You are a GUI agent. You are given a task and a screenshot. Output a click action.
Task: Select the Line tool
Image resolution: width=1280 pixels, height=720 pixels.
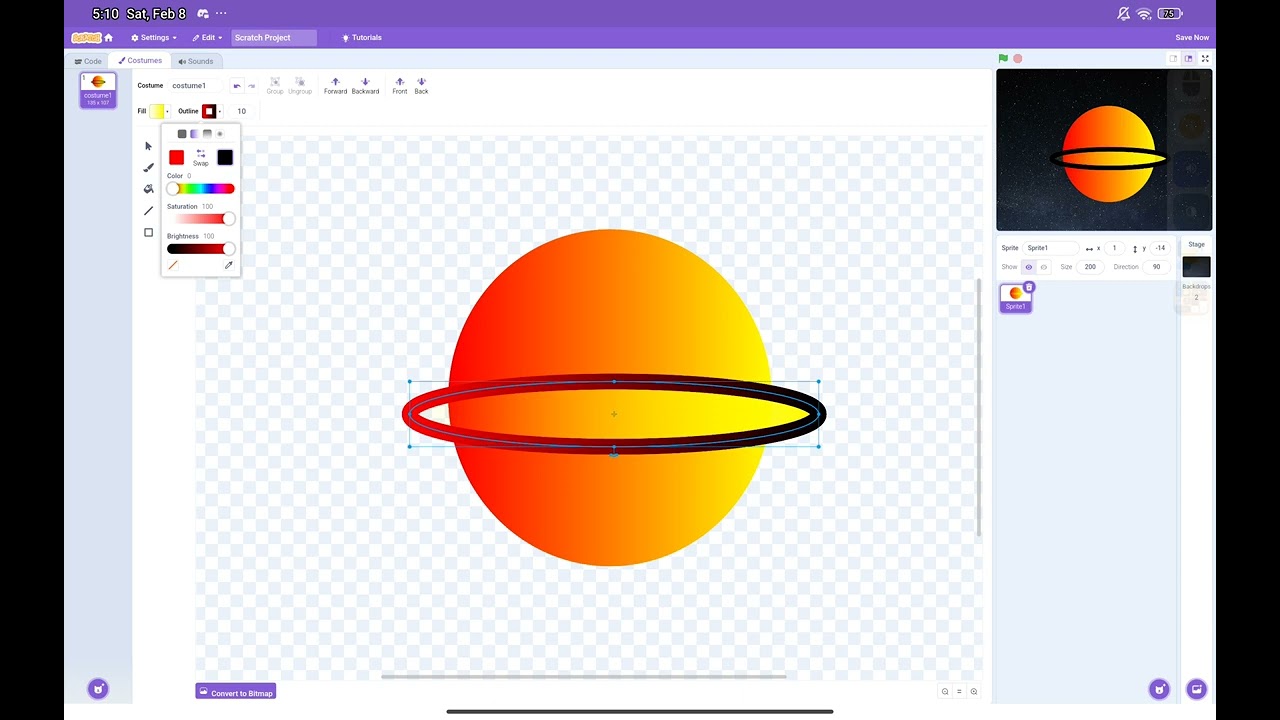pyautogui.click(x=148, y=211)
